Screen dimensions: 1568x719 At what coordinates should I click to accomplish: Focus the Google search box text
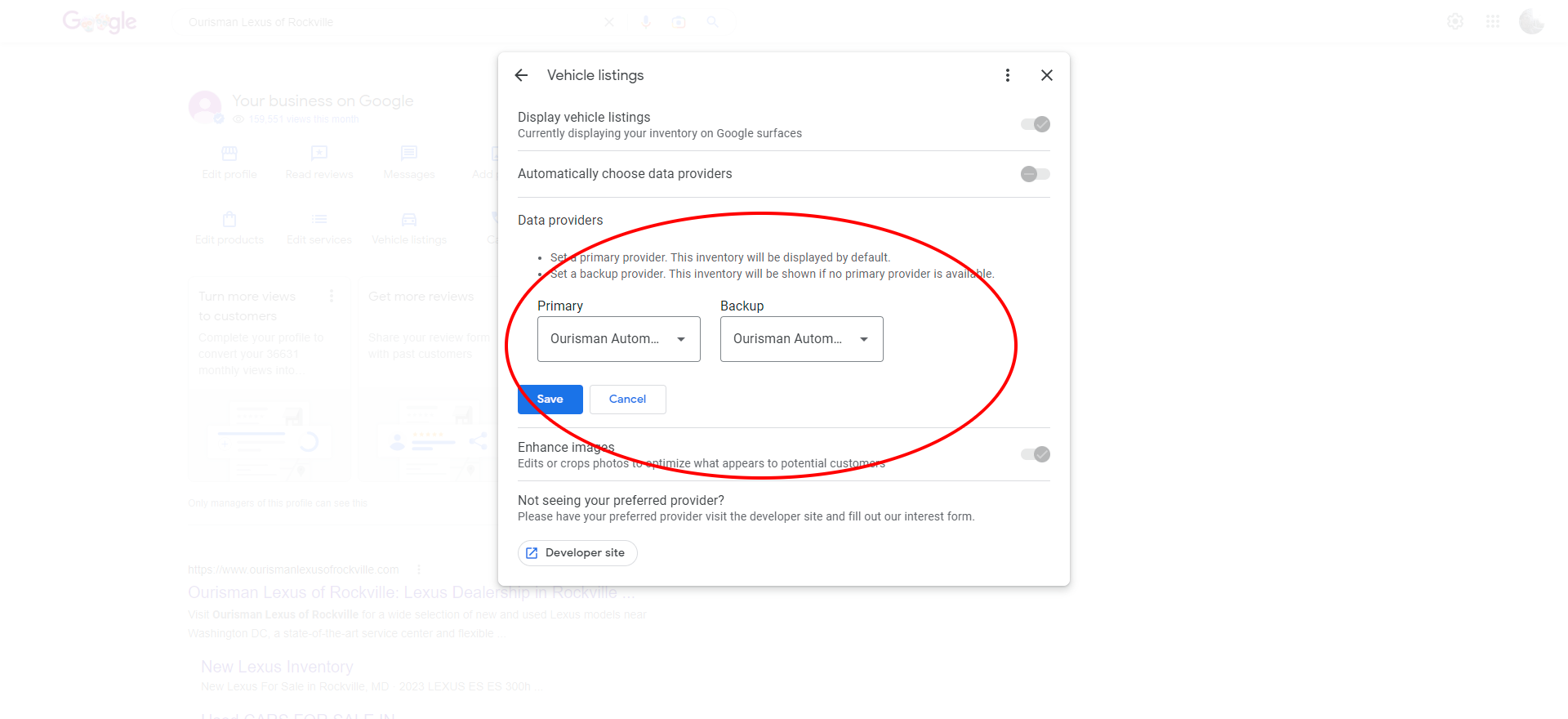tap(261, 22)
